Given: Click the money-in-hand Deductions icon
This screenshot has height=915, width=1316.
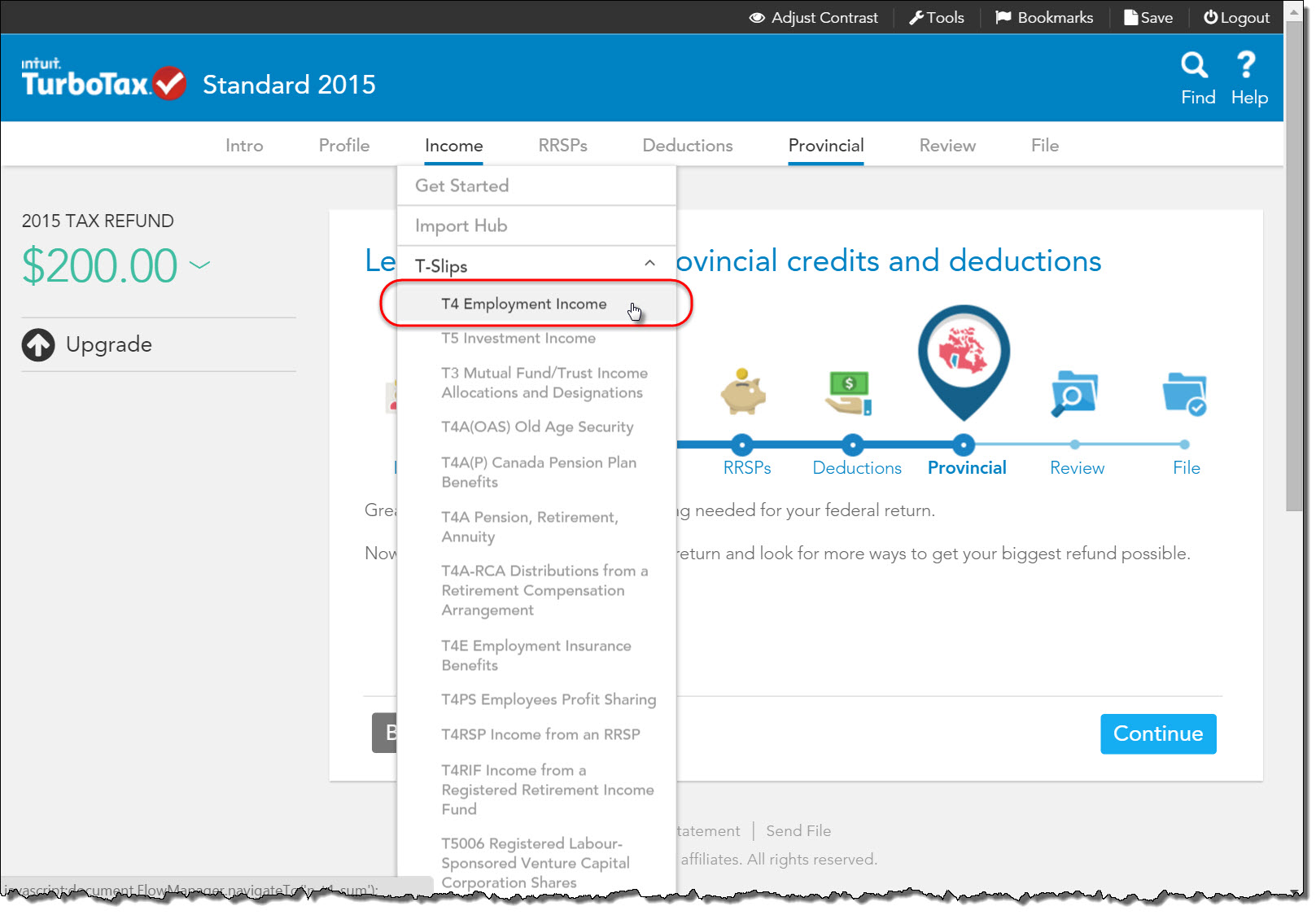Looking at the screenshot, I should pyautogui.click(x=850, y=393).
